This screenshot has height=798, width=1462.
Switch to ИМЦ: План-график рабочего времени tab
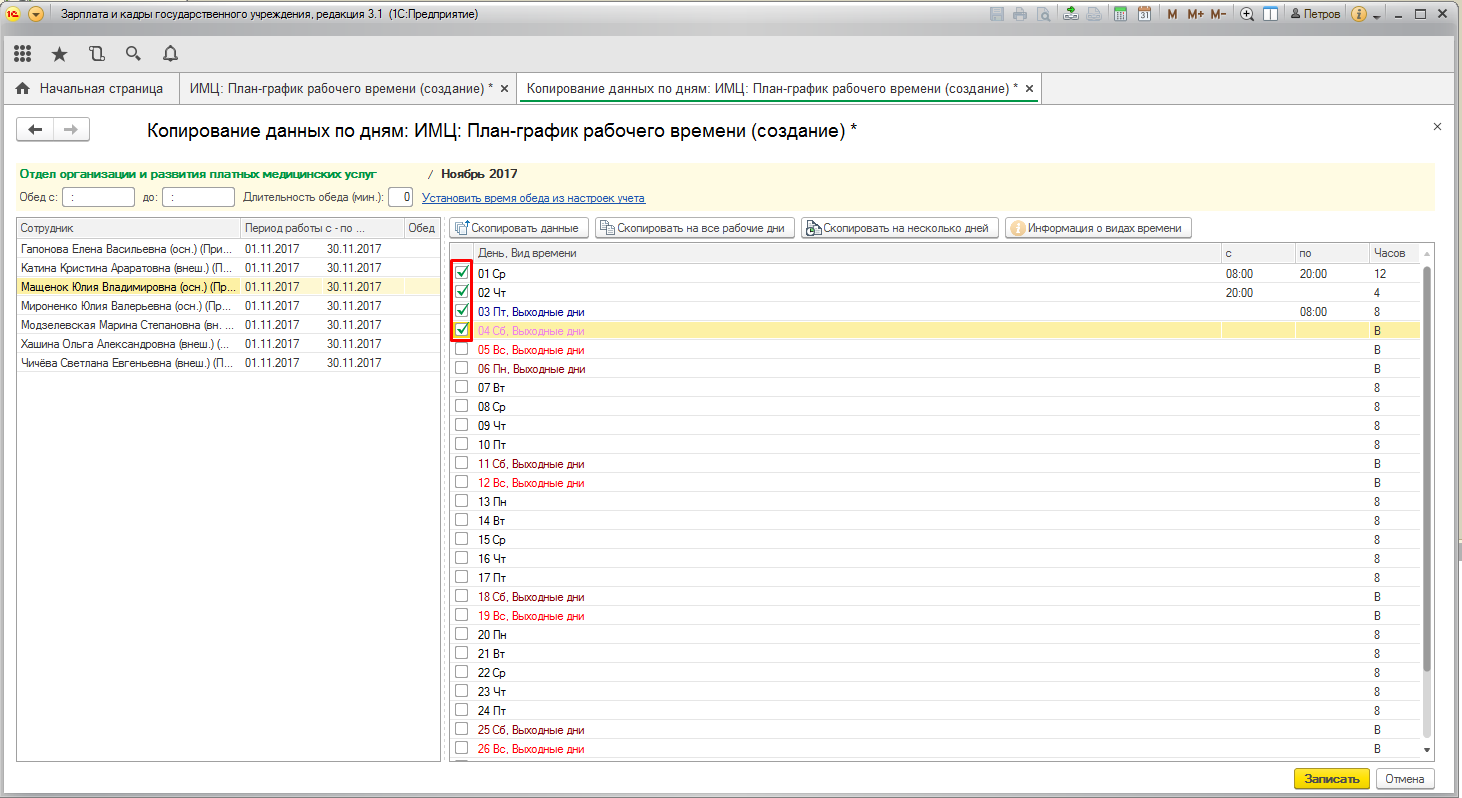340,89
